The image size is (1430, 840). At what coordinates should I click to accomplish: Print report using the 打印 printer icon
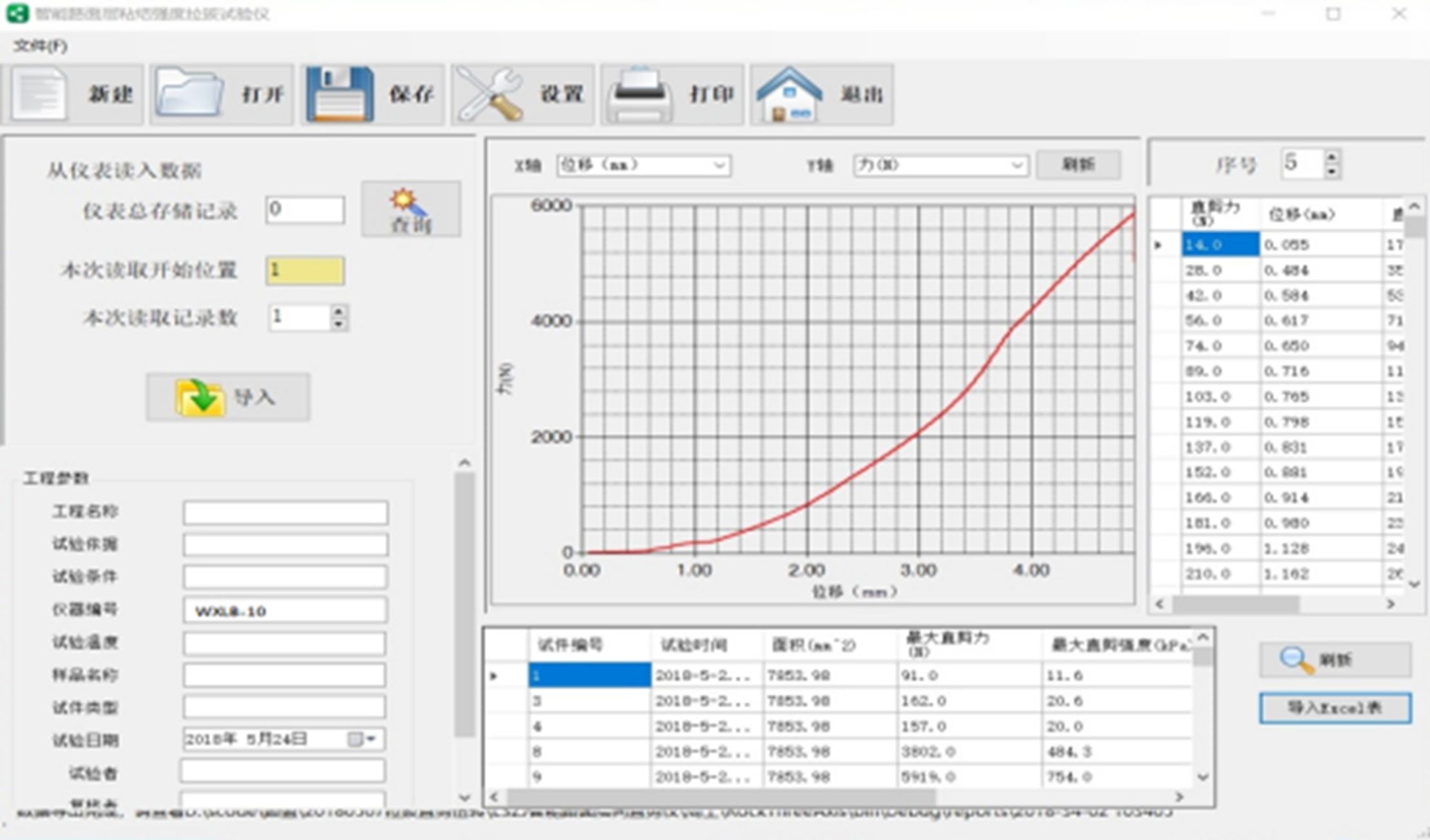tap(640, 95)
